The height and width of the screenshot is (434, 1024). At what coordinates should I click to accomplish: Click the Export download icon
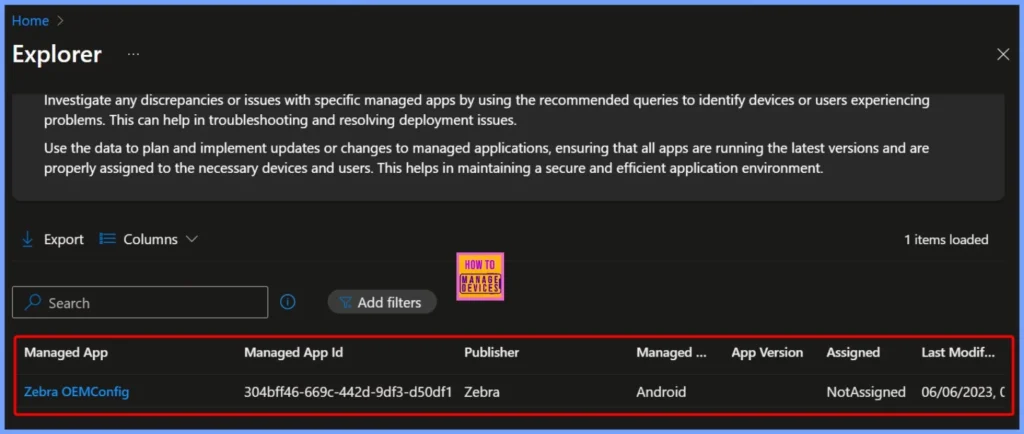[27, 240]
